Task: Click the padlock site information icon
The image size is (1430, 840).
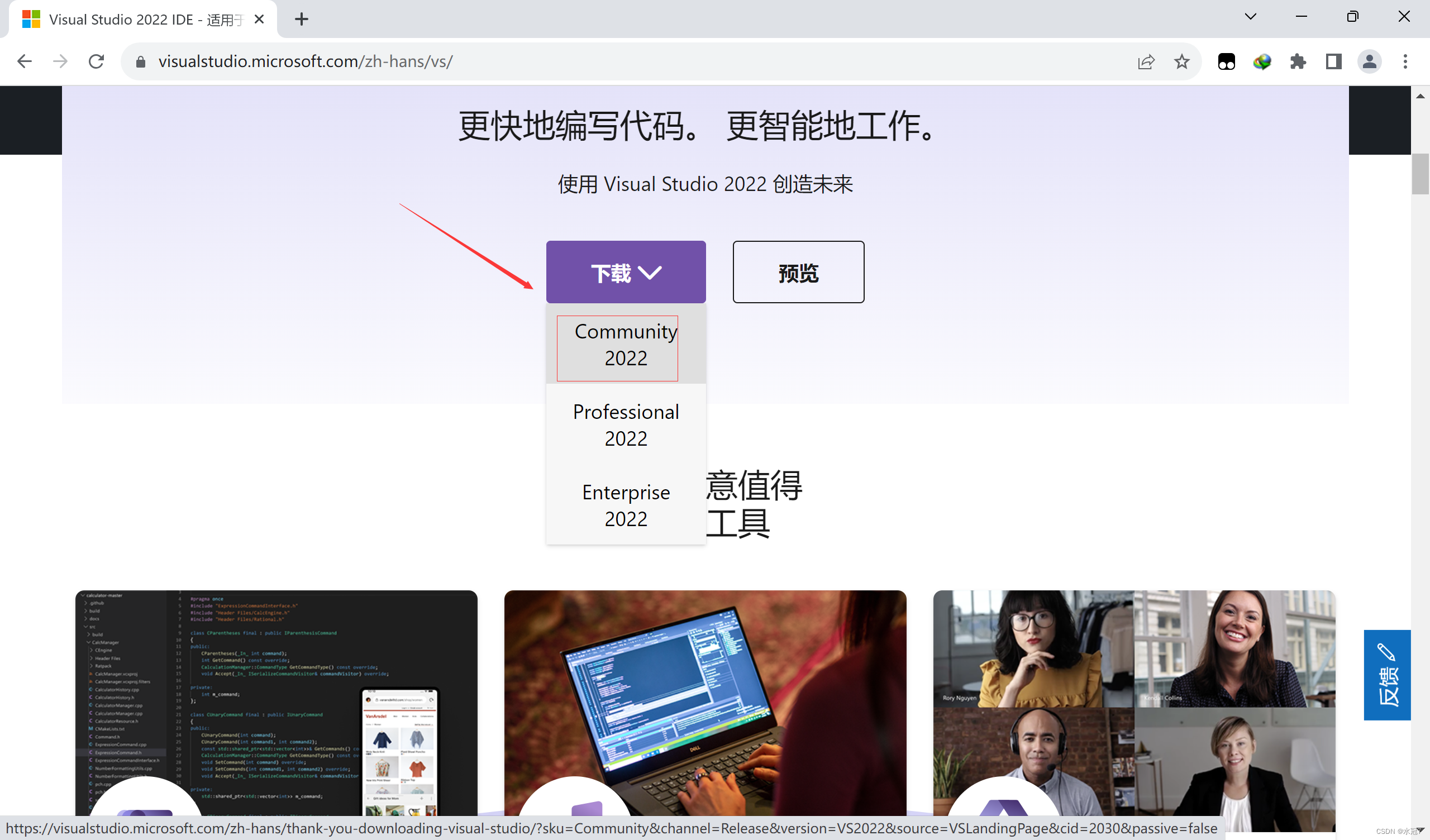Action: tap(140, 61)
